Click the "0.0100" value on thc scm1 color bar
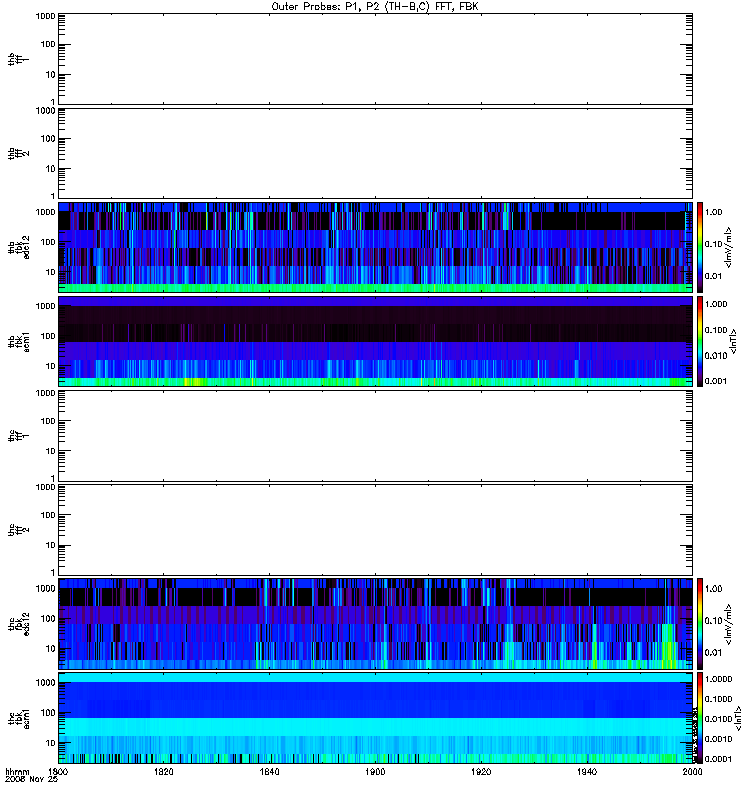This screenshot has height=800, width=750. (718, 719)
